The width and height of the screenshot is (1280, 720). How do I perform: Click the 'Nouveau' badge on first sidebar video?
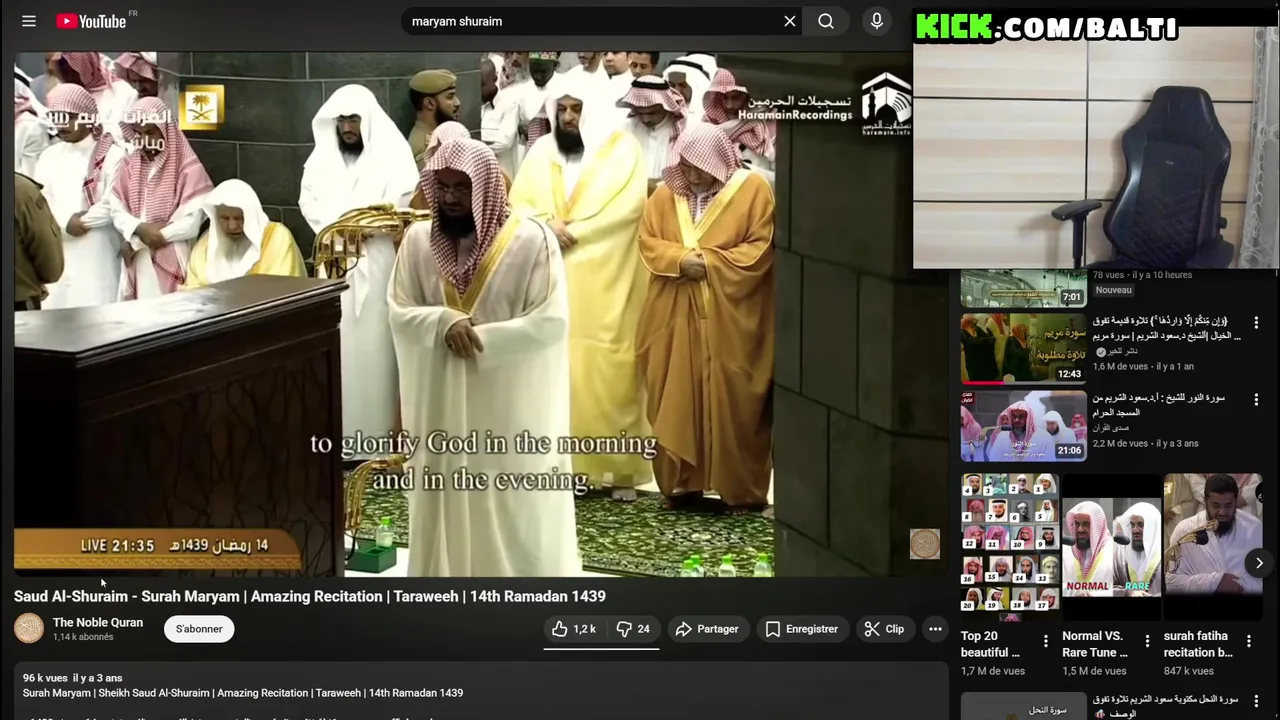1113,290
